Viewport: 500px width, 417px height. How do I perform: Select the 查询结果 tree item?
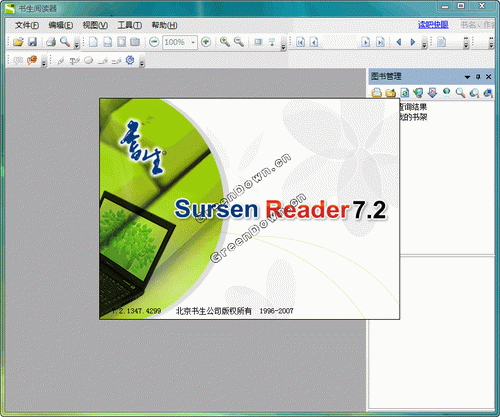[413, 107]
